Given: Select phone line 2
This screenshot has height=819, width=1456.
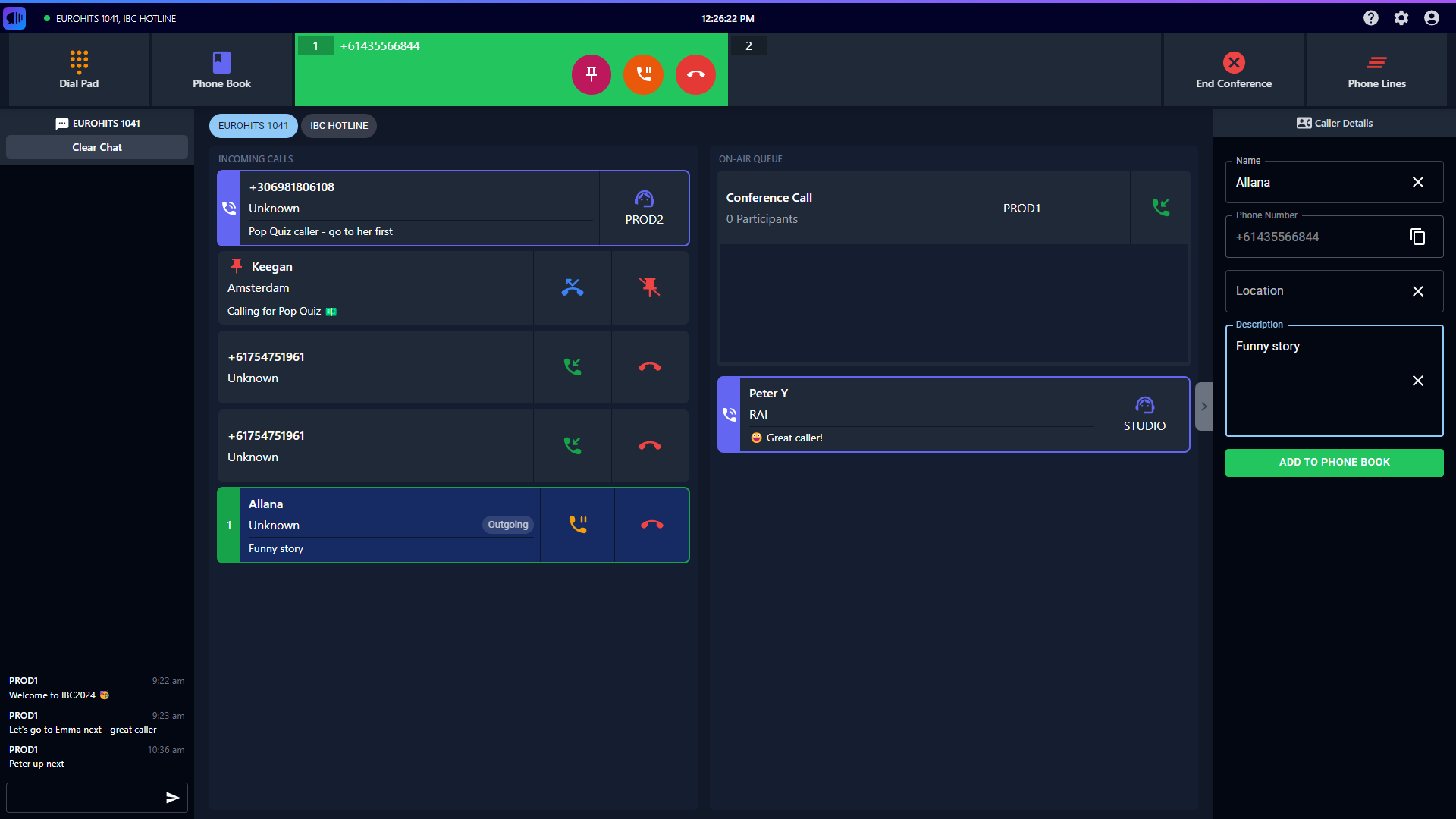Looking at the screenshot, I should [x=748, y=45].
